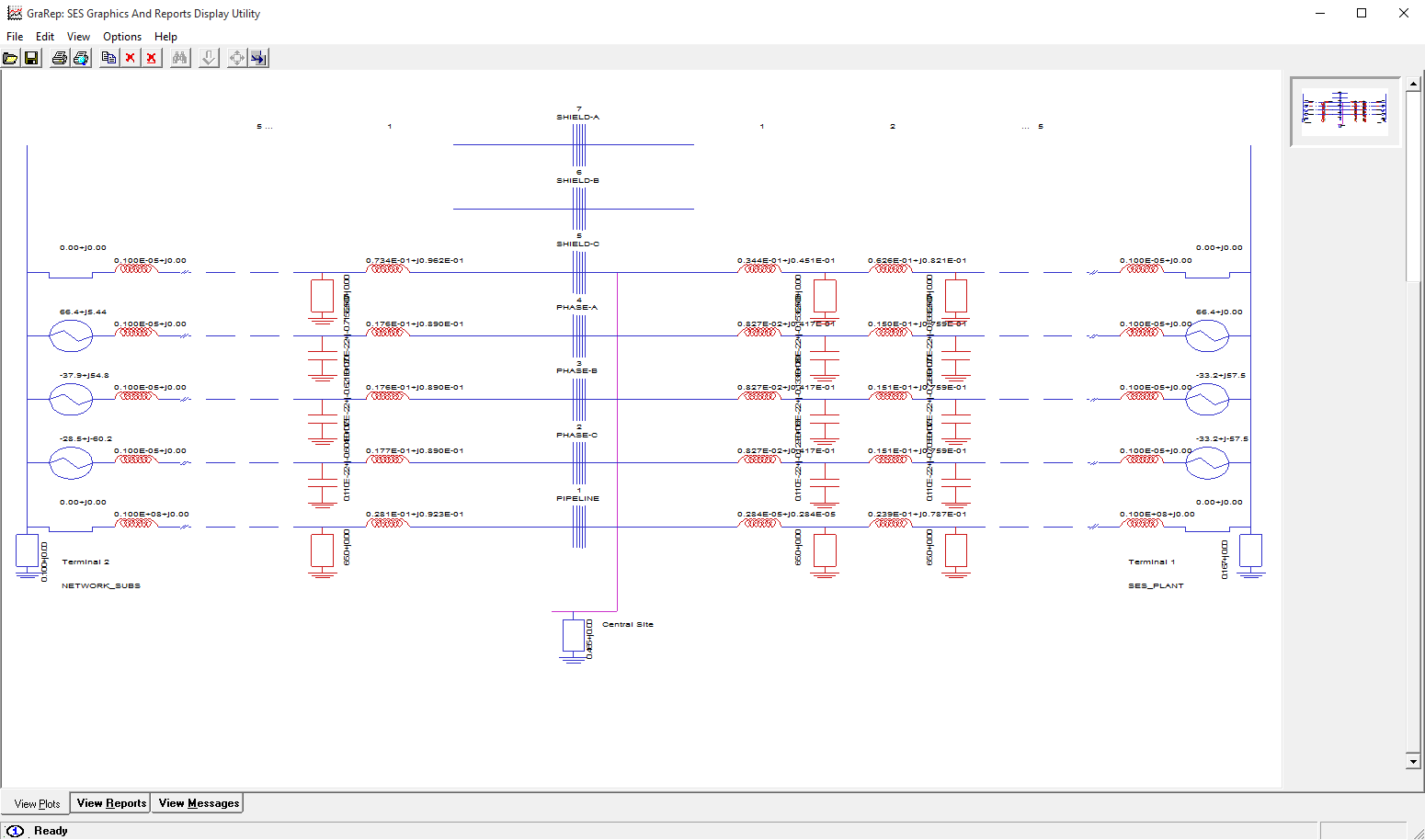Viewport: 1425px width, 840px height.
Task: Click the gray down arrow toolbar icon
Action: tap(209, 58)
